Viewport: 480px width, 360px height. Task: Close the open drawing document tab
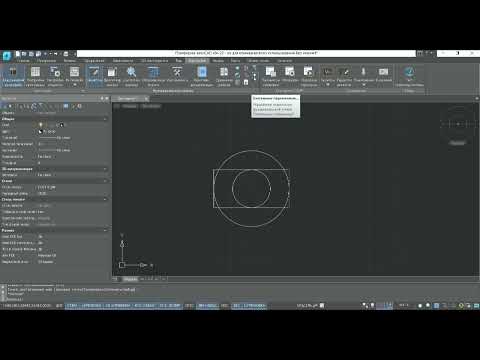point(146,99)
